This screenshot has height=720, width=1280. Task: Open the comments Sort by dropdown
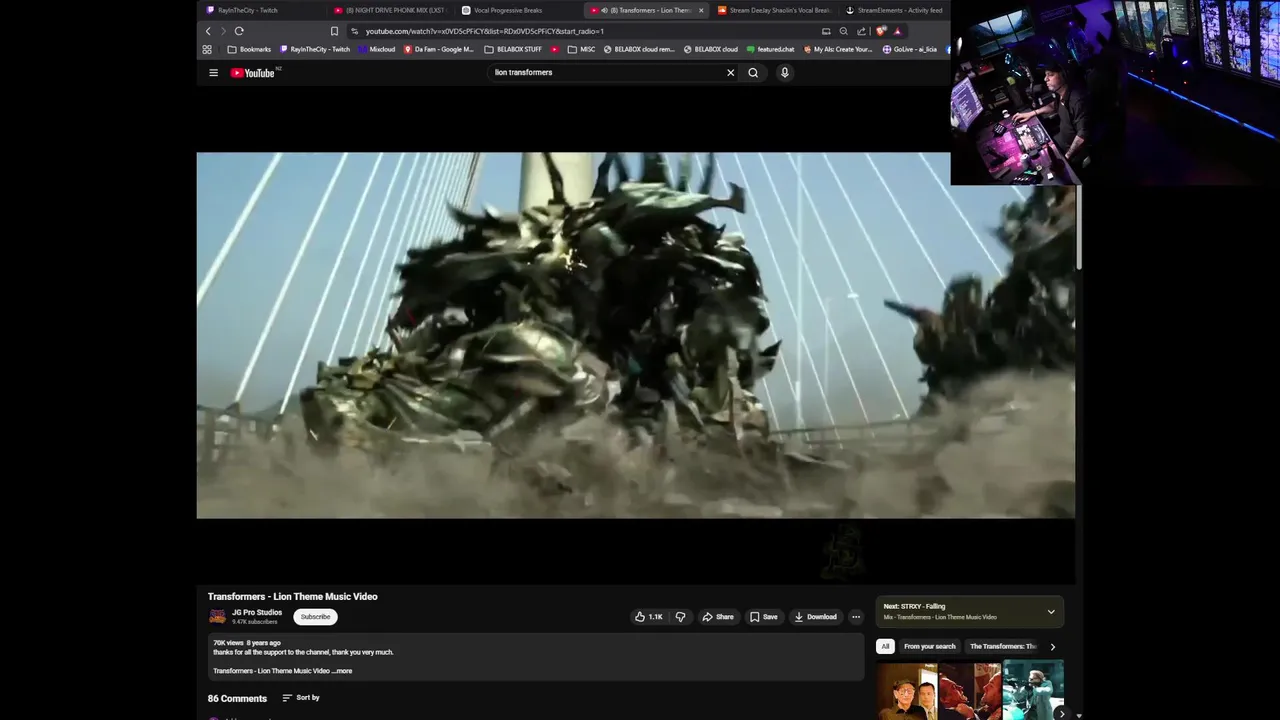301,698
